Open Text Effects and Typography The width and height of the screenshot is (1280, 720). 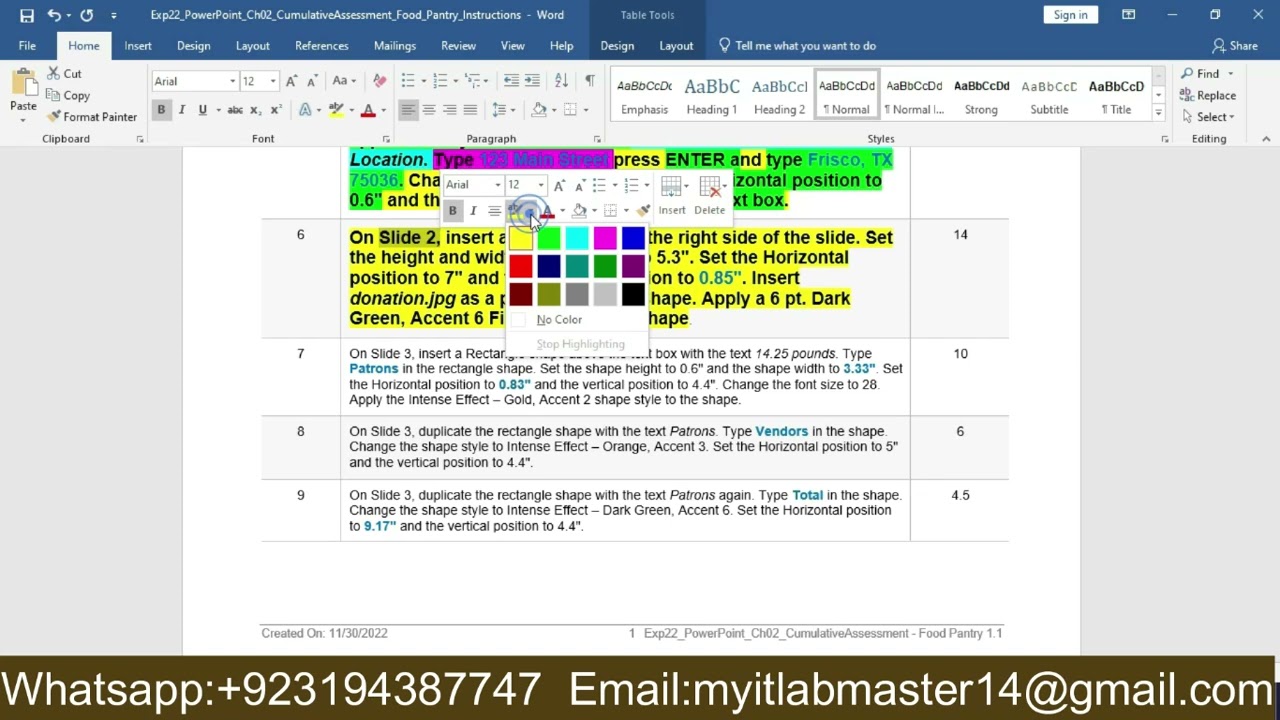pyautogui.click(x=306, y=110)
